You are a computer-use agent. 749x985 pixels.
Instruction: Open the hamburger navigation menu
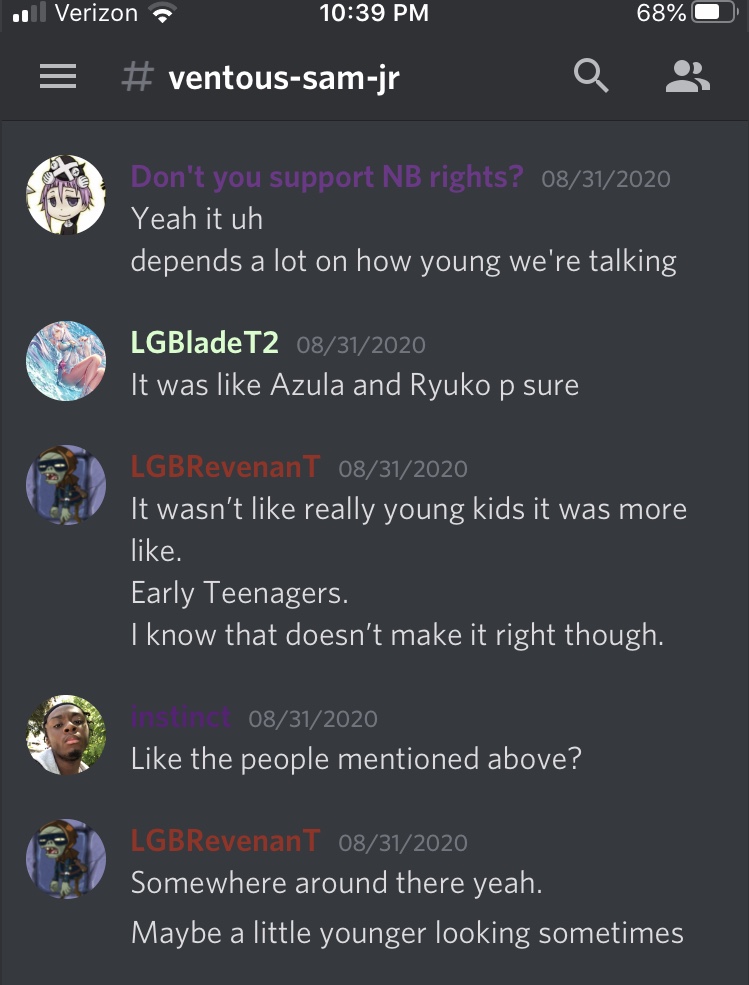58,77
